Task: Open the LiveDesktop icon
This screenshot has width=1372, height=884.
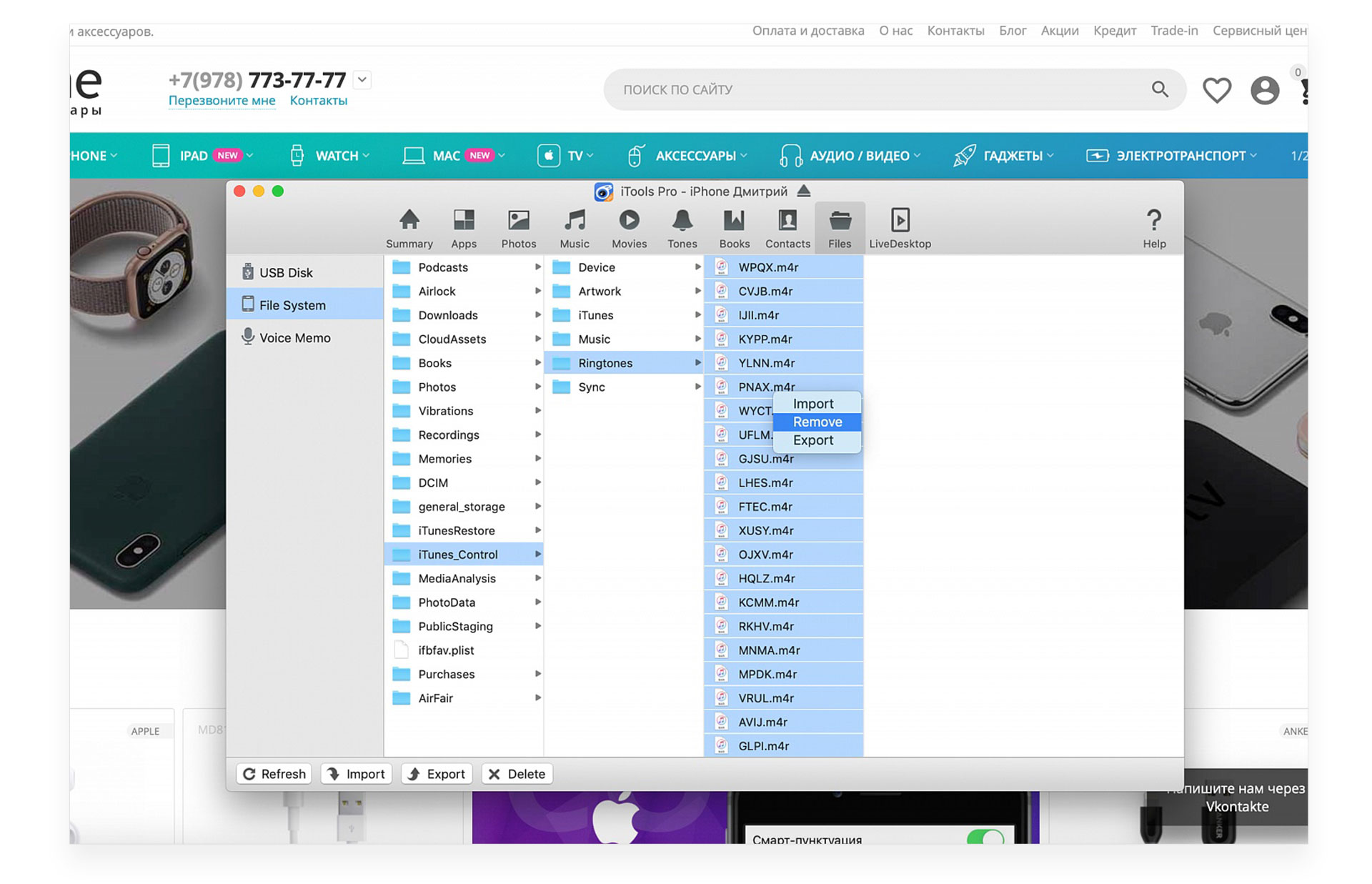Action: pos(900,228)
